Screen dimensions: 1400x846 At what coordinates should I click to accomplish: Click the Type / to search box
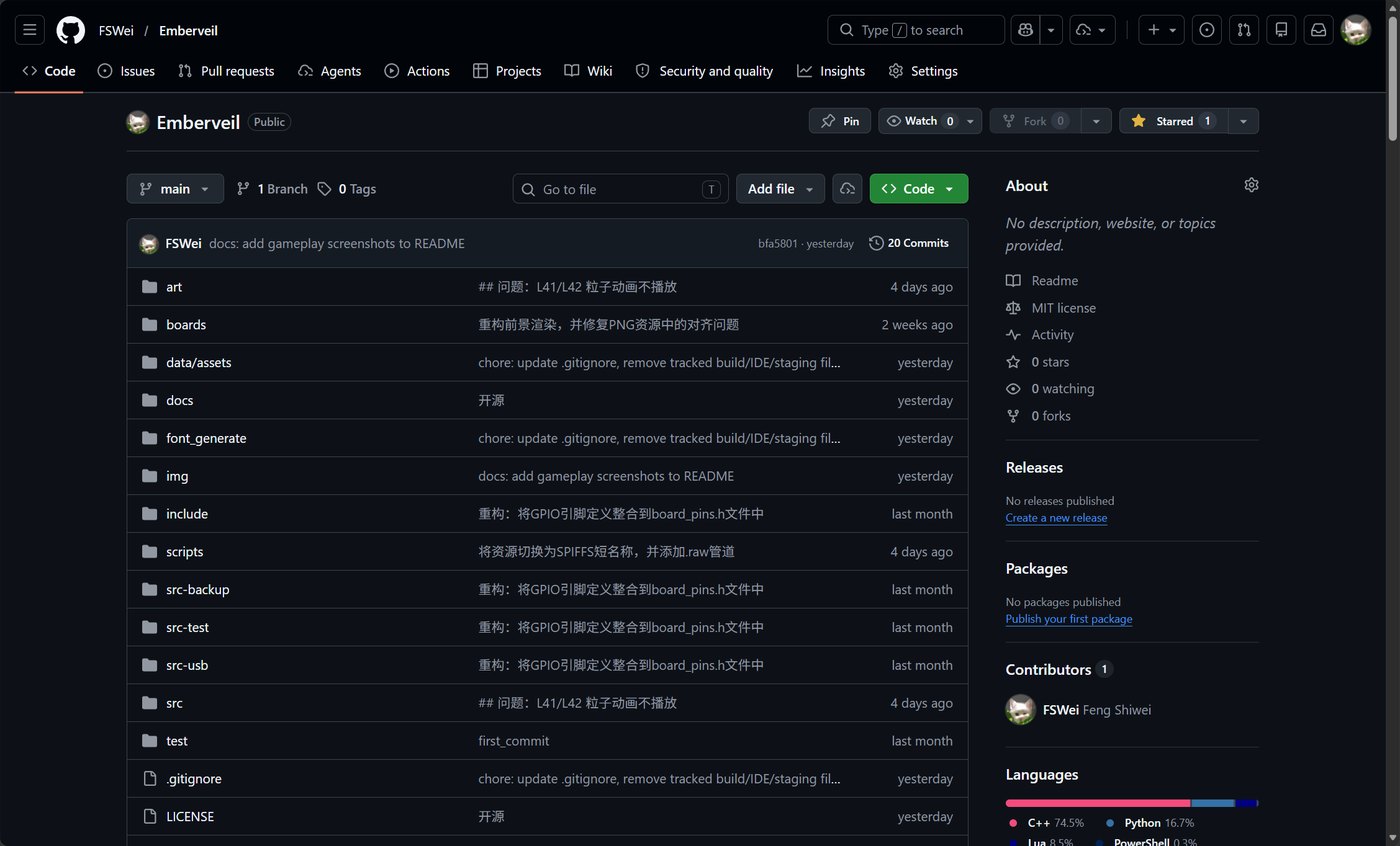916,30
